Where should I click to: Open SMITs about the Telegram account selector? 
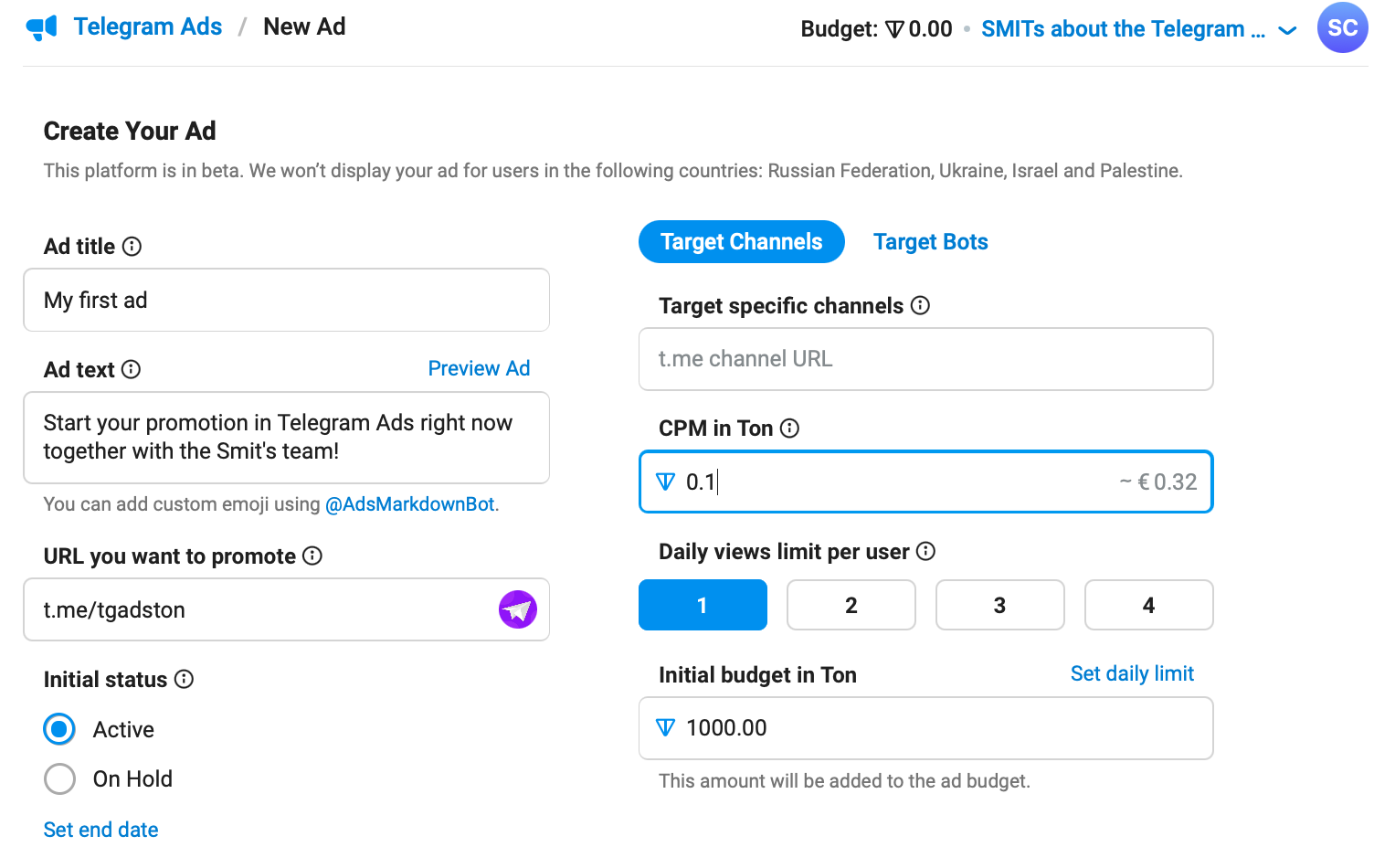(x=1123, y=29)
